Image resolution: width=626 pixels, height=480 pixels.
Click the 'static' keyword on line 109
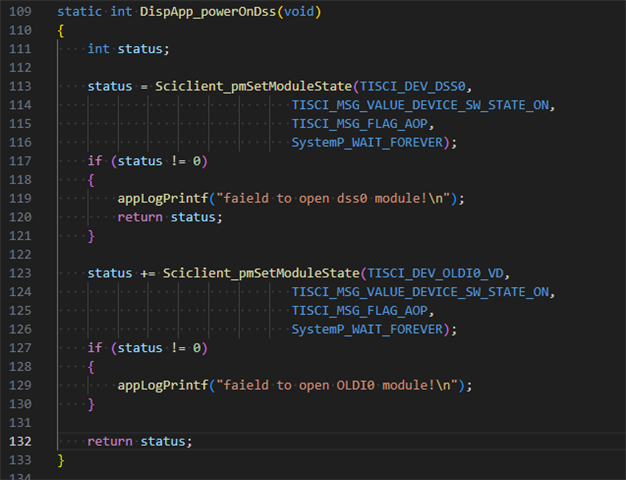coord(79,12)
